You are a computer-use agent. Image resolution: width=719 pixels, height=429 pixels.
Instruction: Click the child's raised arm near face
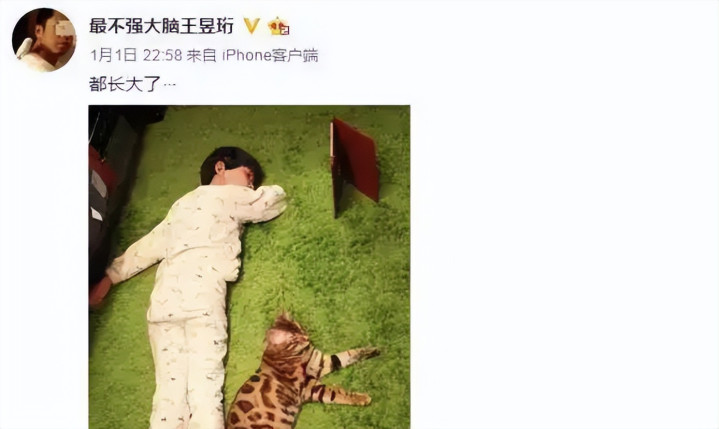(x=262, y=203)
